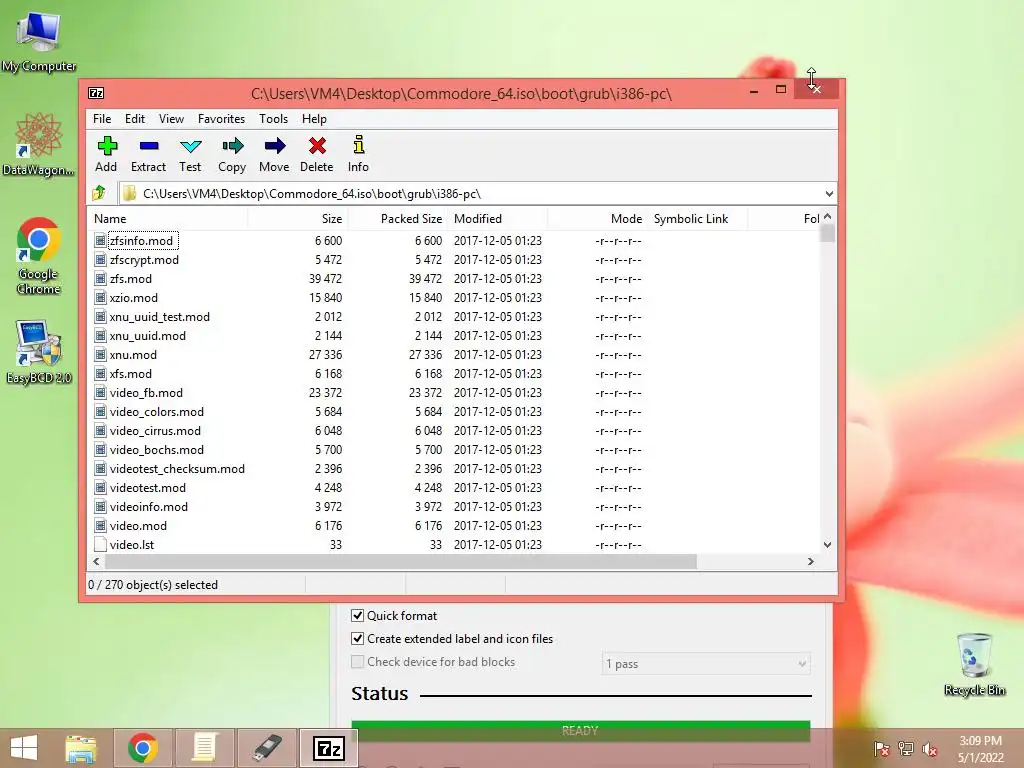Click the Action Center flag icon
Screen dimensions: 1024x768
[882, 749]
